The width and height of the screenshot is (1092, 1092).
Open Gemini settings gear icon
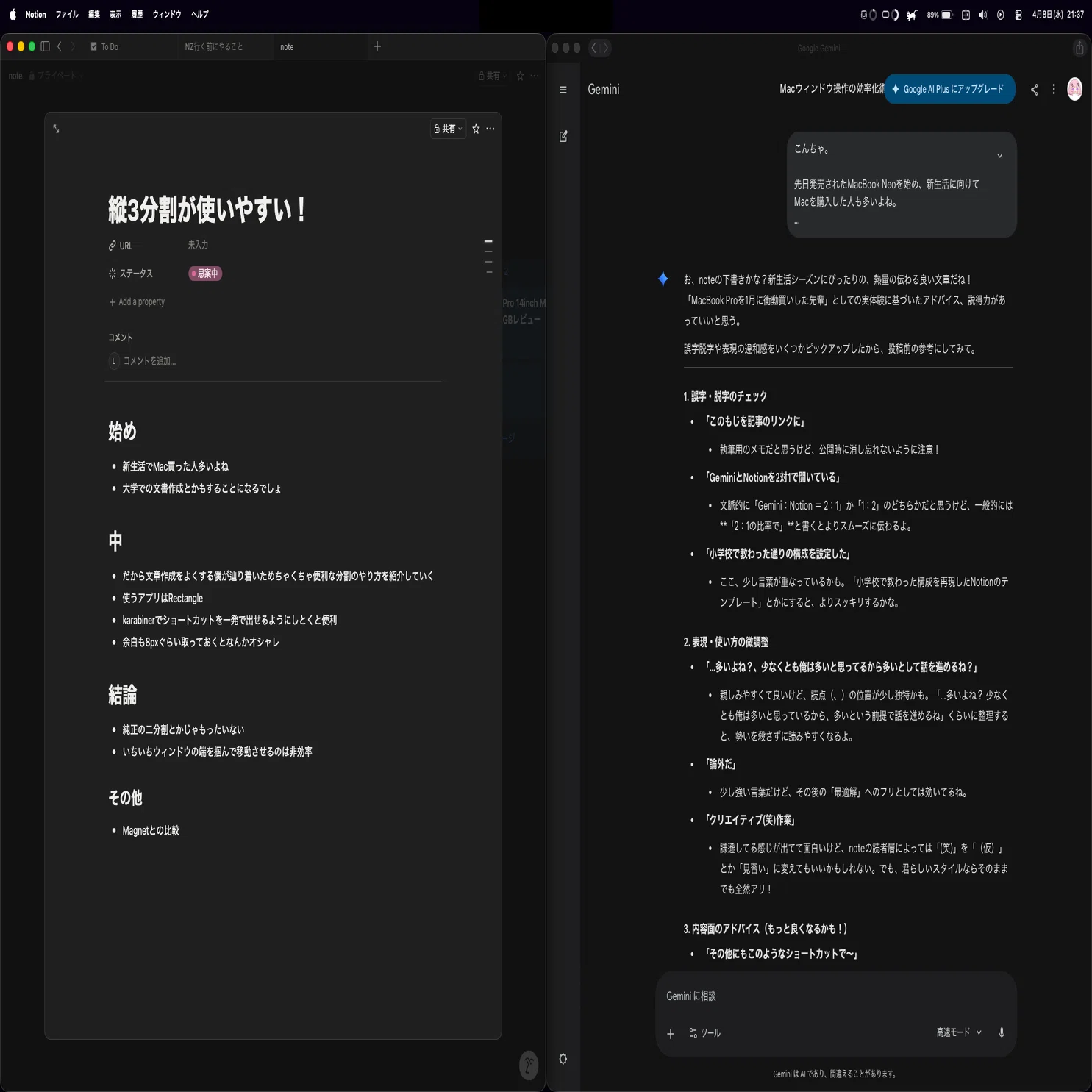click(563, 1059)
